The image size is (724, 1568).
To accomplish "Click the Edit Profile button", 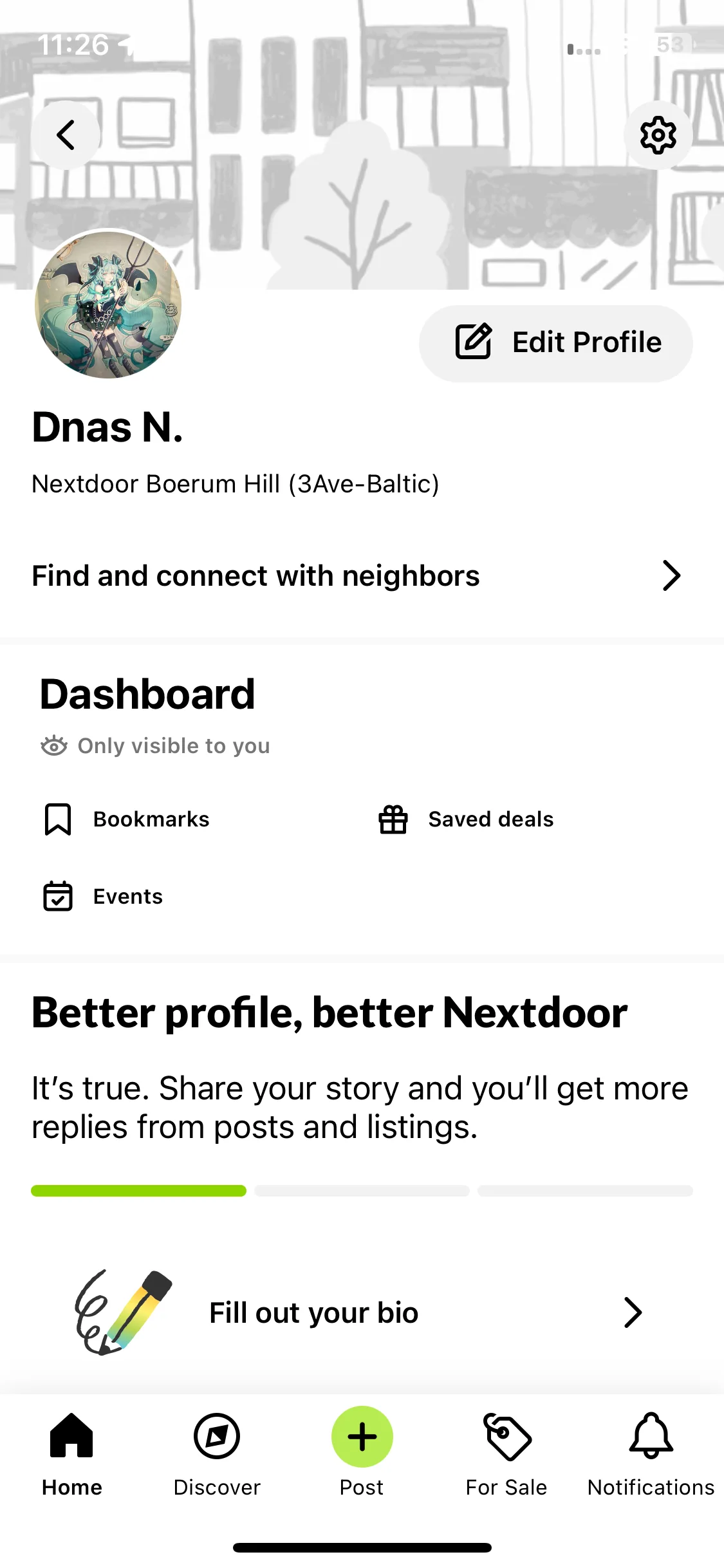I will 556,343.
